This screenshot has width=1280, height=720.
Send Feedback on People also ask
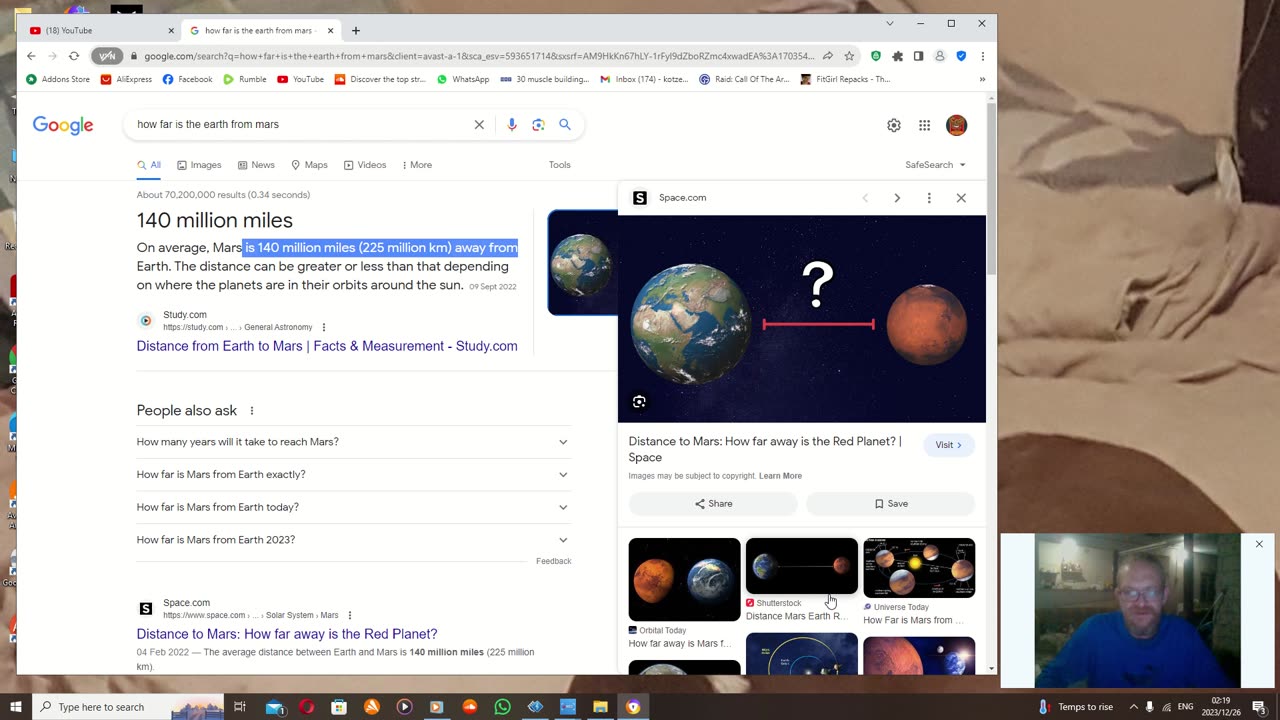pyautogui.click(x=553, y=561)
